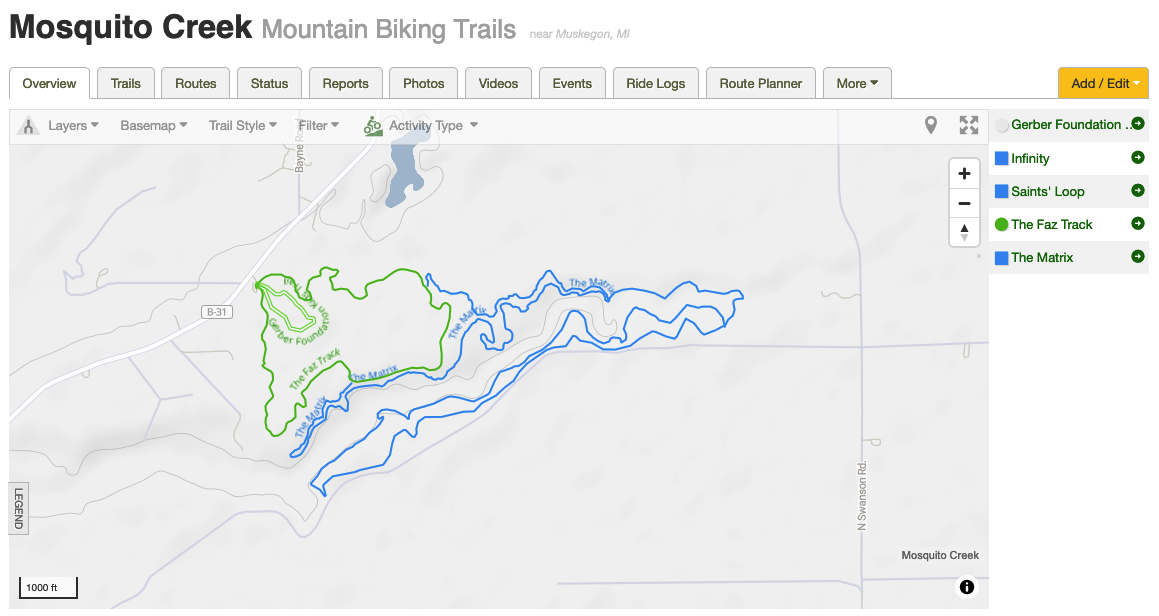
Task: Click arrow icon next to Infinity
Action: 1137,158
